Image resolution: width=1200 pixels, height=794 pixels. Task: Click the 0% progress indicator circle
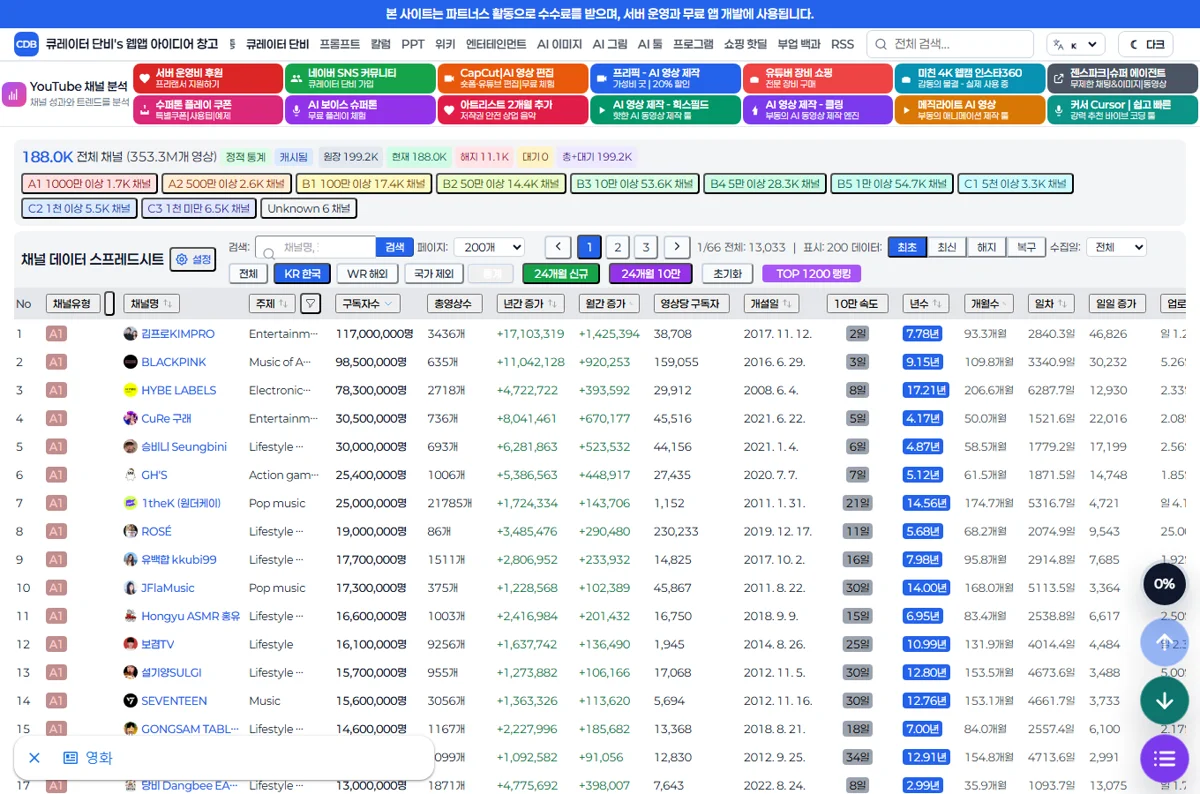point(1164,583)
